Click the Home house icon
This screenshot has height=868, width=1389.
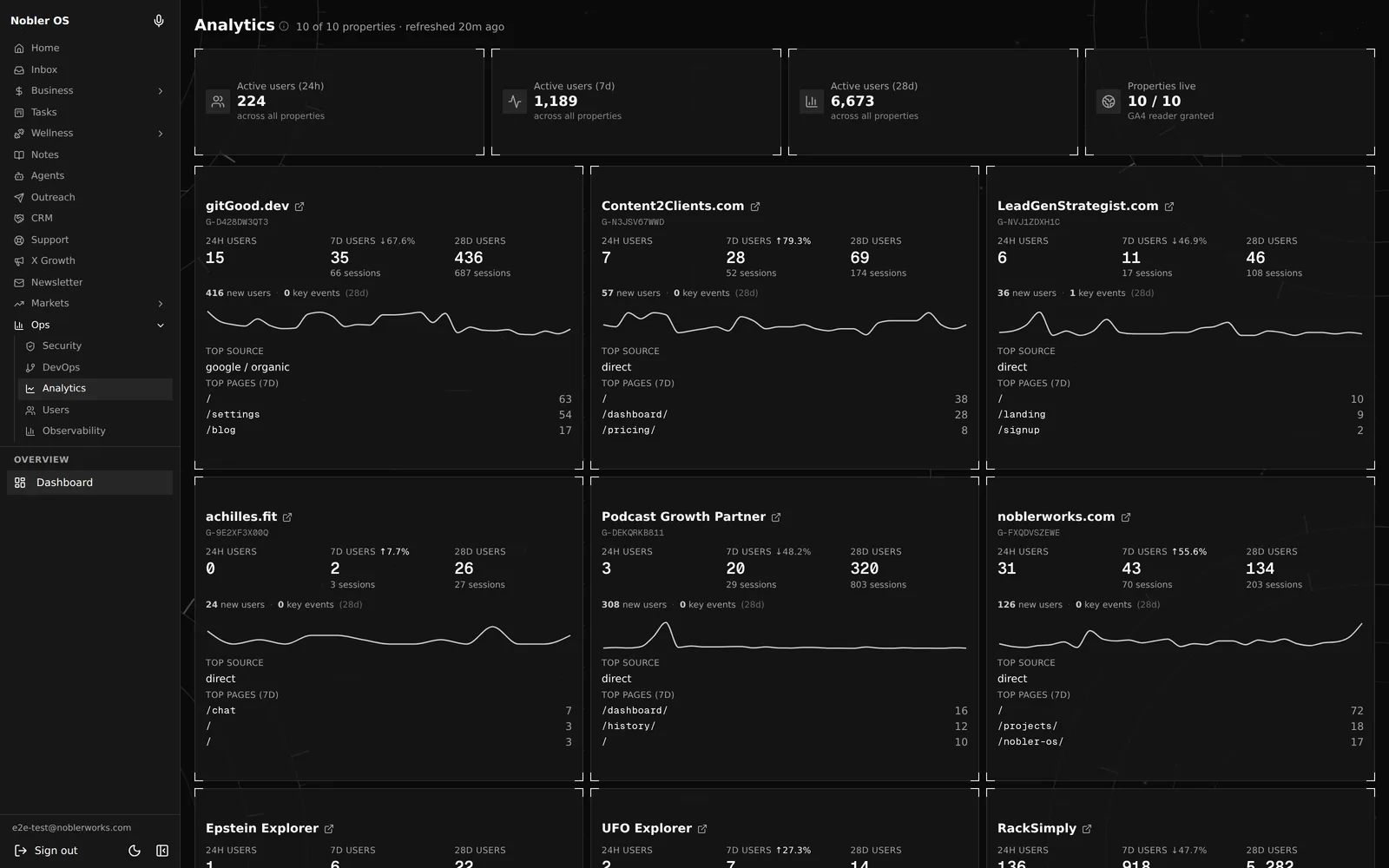19,49
